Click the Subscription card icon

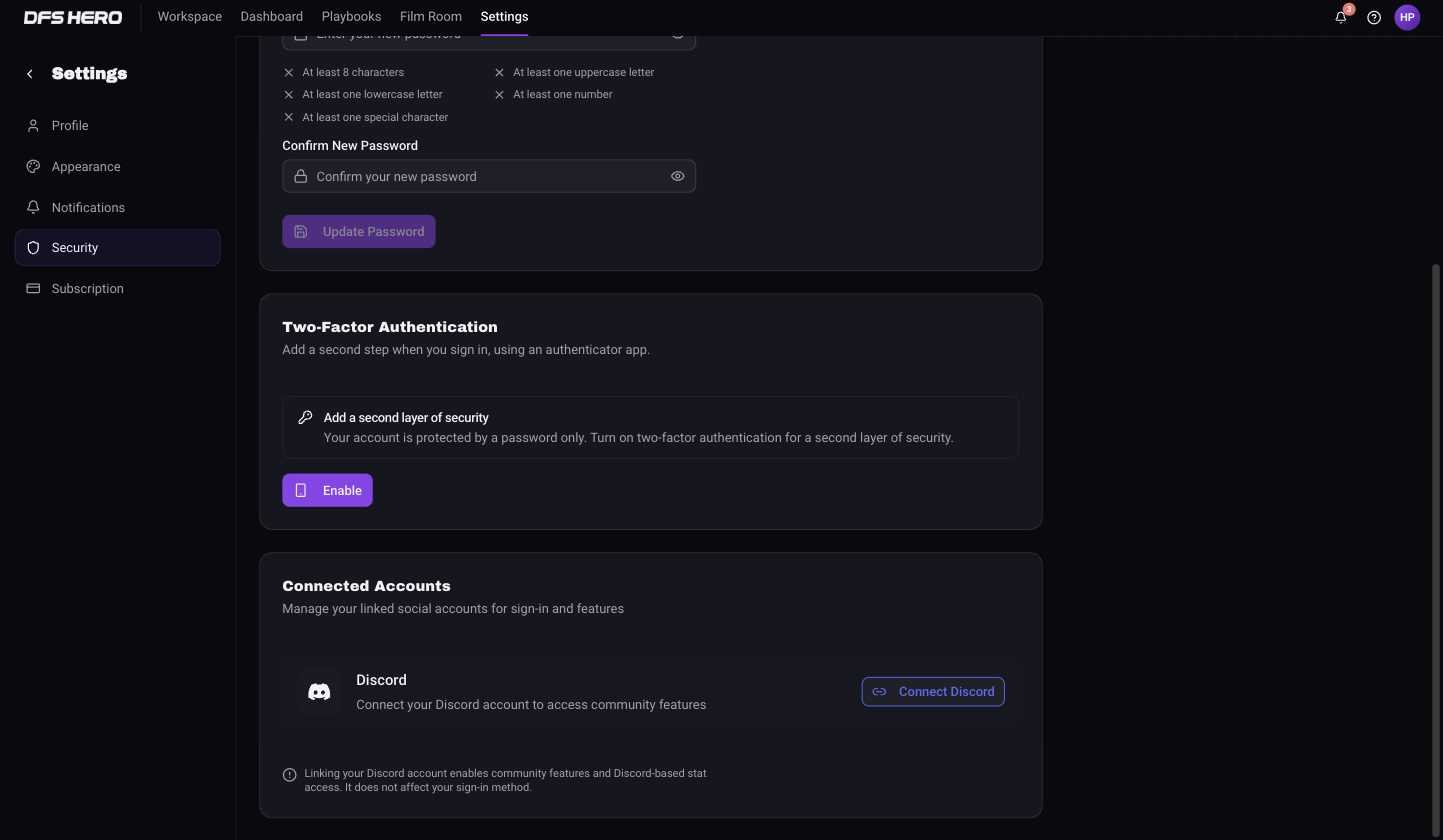[x=33, y=288]
